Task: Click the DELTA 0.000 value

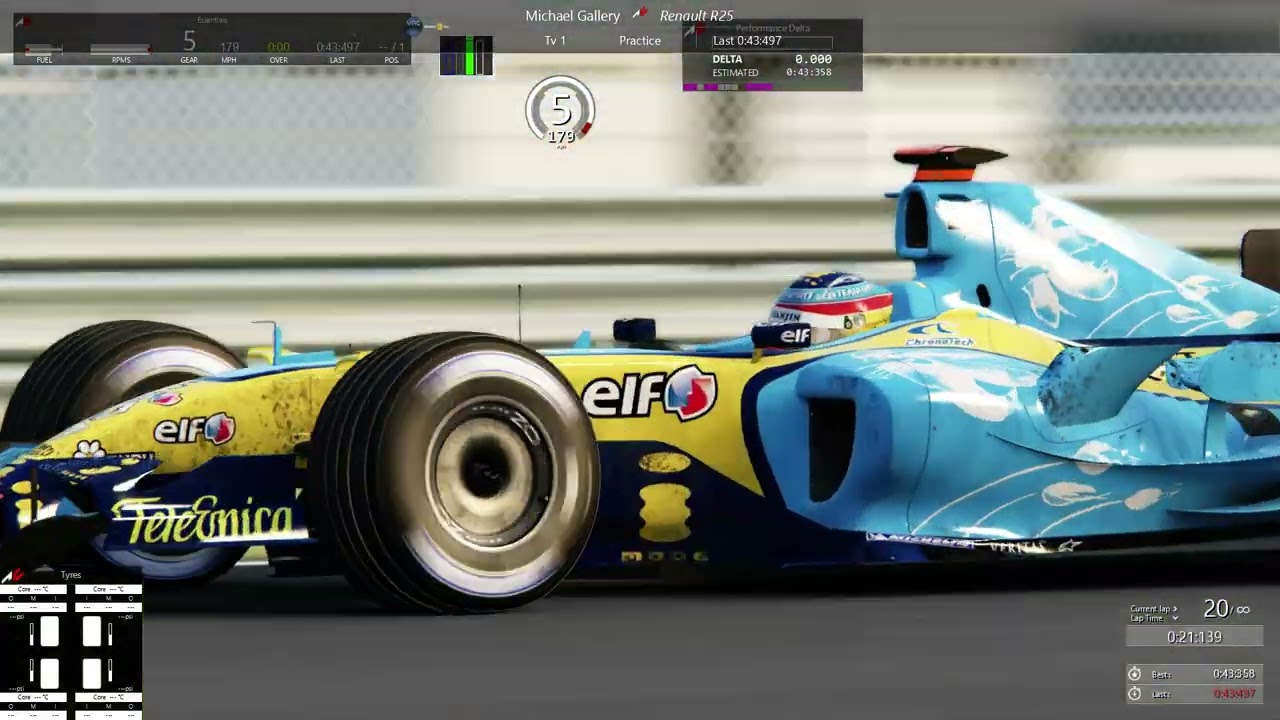Action: click(813, 59)
